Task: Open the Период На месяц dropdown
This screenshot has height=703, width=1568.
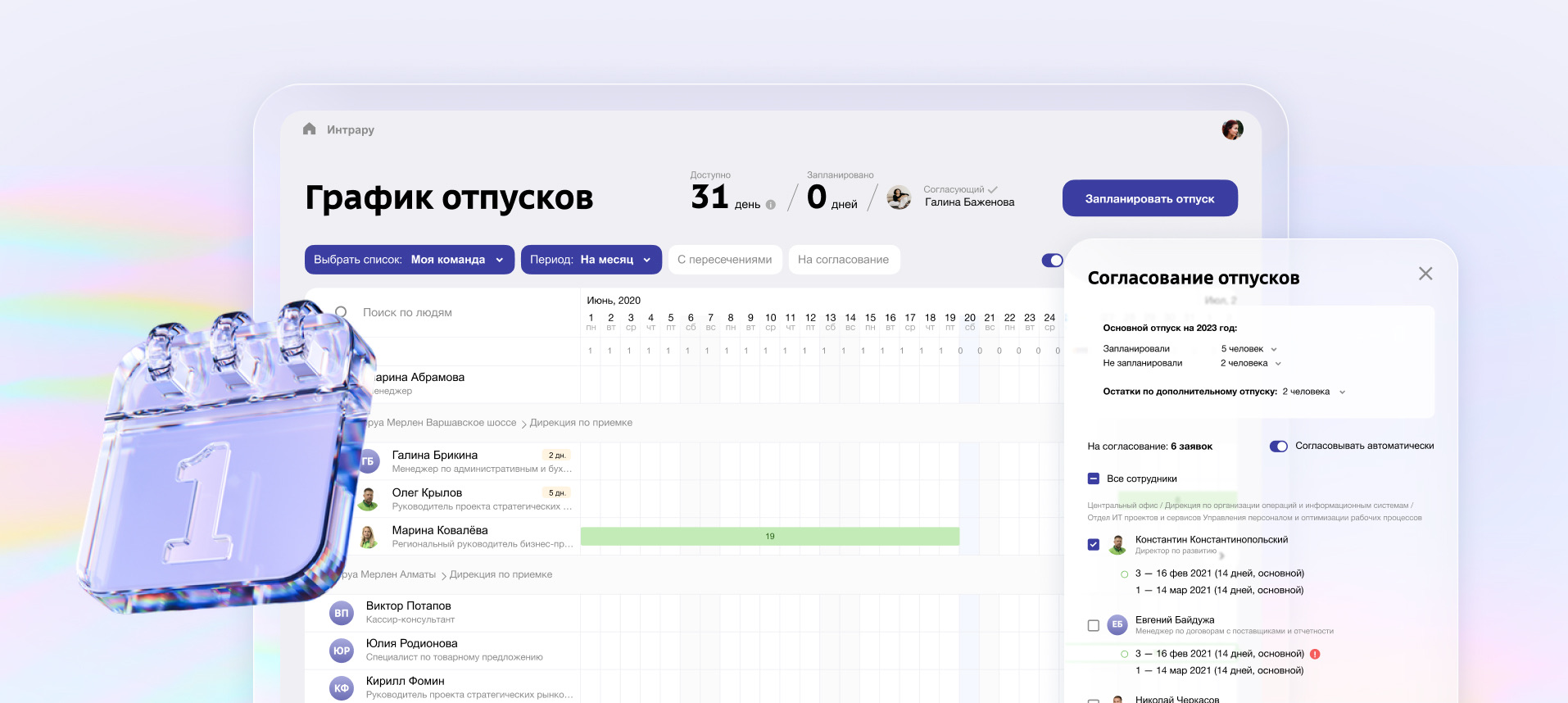Action: click(x=591, y=260)
